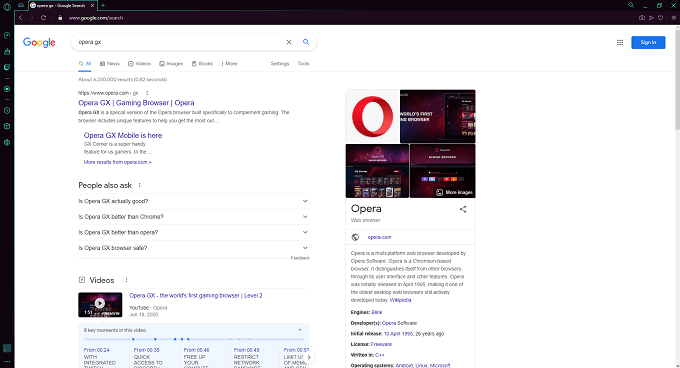Open GX Cleaner from the sidebar
The height and width of the screenshot is (368, 680).
7,52
